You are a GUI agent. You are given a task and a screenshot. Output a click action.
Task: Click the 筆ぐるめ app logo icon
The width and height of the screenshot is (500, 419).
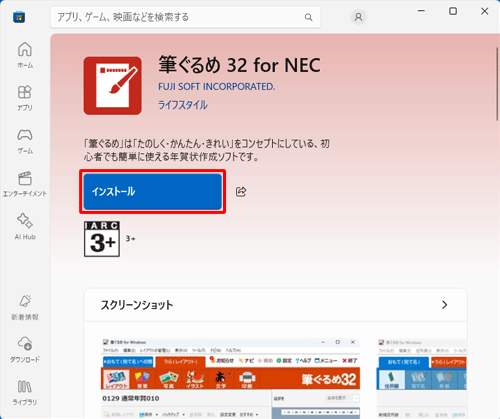[x=113, y=86]
